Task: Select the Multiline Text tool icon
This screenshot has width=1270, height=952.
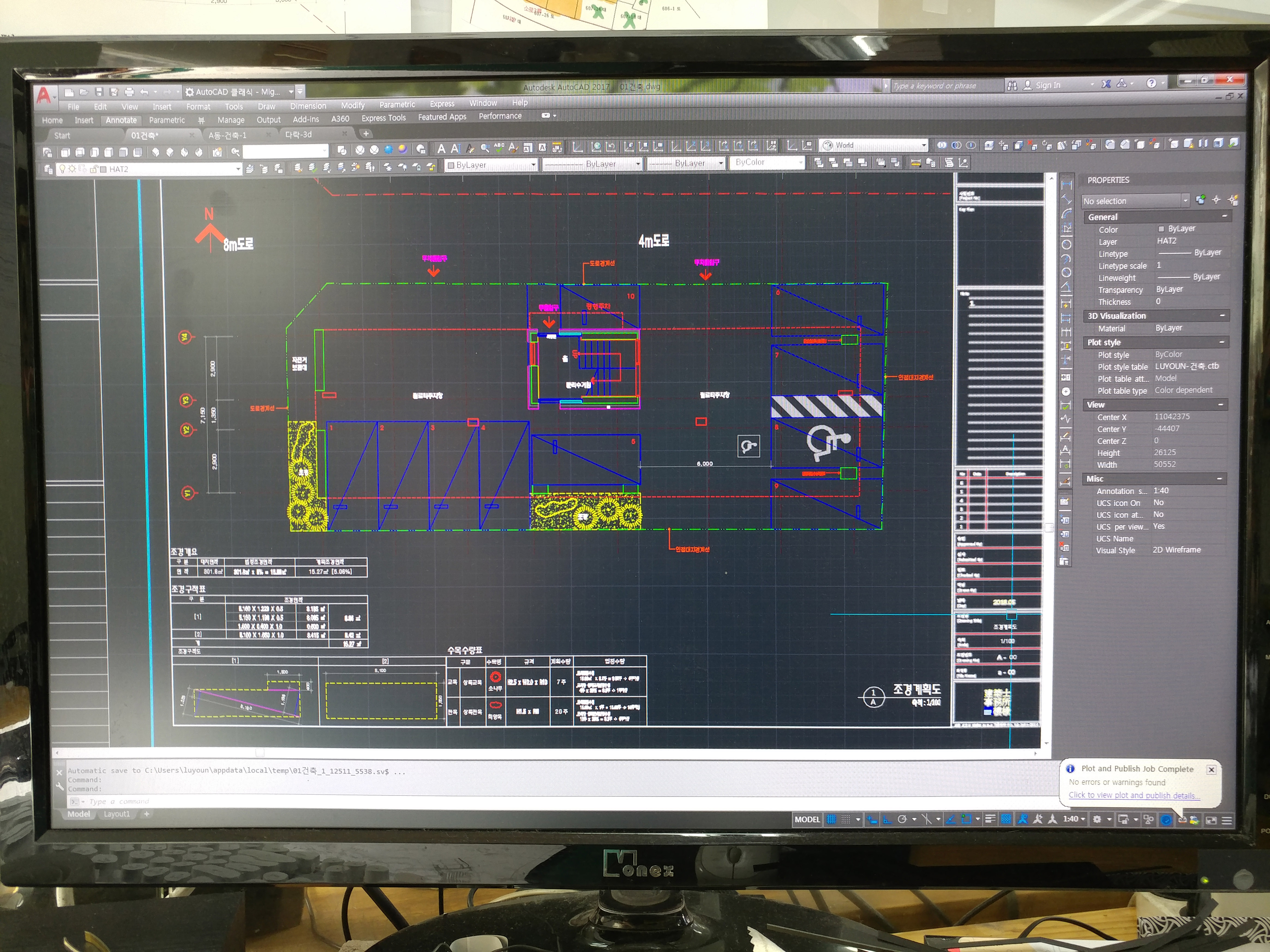Action: 441,149
